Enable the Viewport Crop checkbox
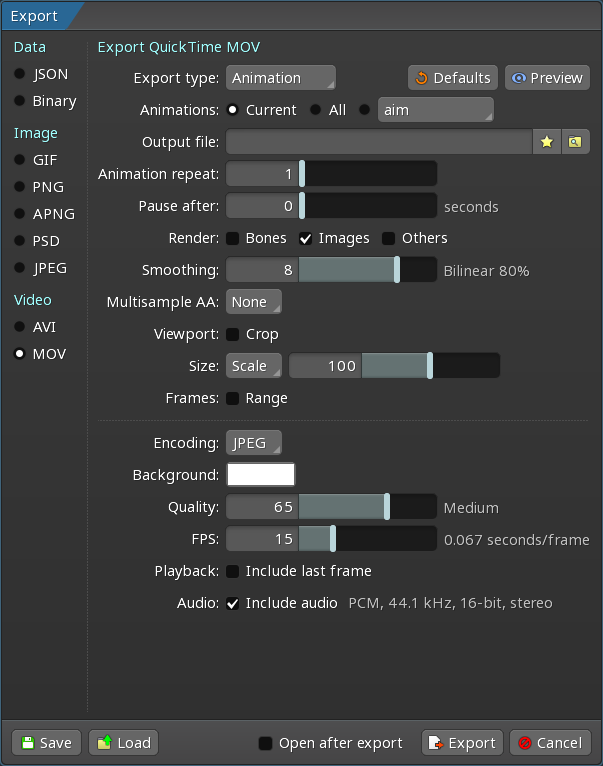 click(x=232, y=334)
